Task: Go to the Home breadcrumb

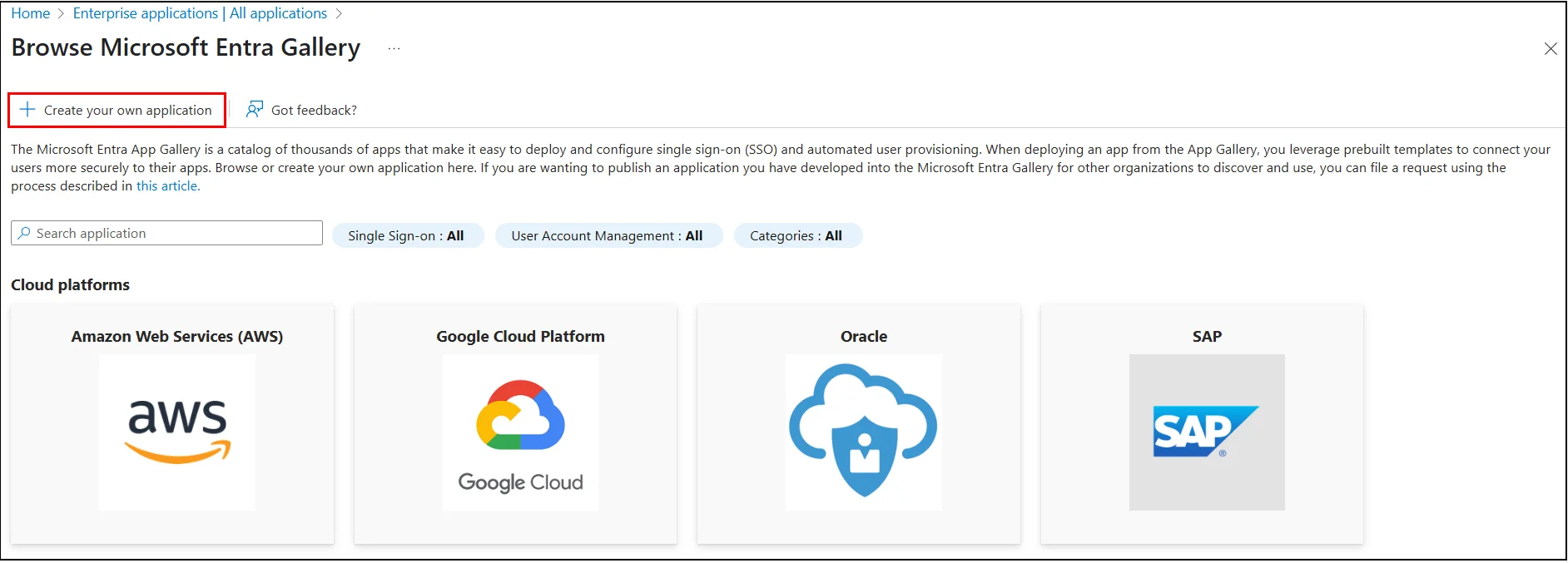Action: (x=31, y=13)
